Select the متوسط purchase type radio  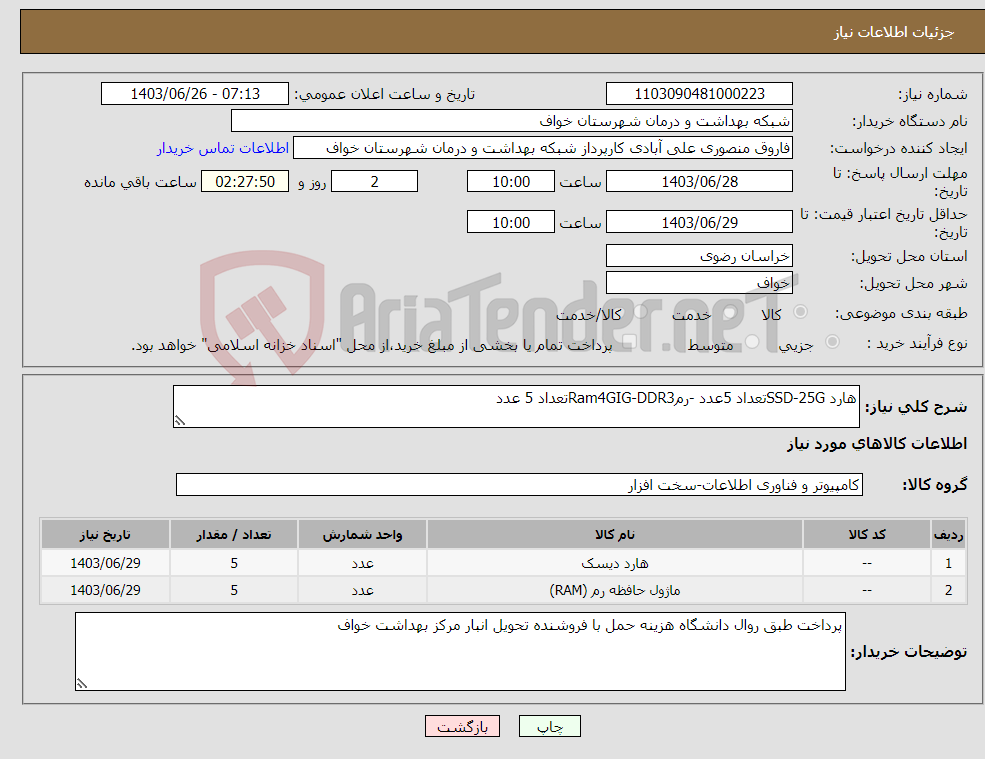(x=752, y=342)
